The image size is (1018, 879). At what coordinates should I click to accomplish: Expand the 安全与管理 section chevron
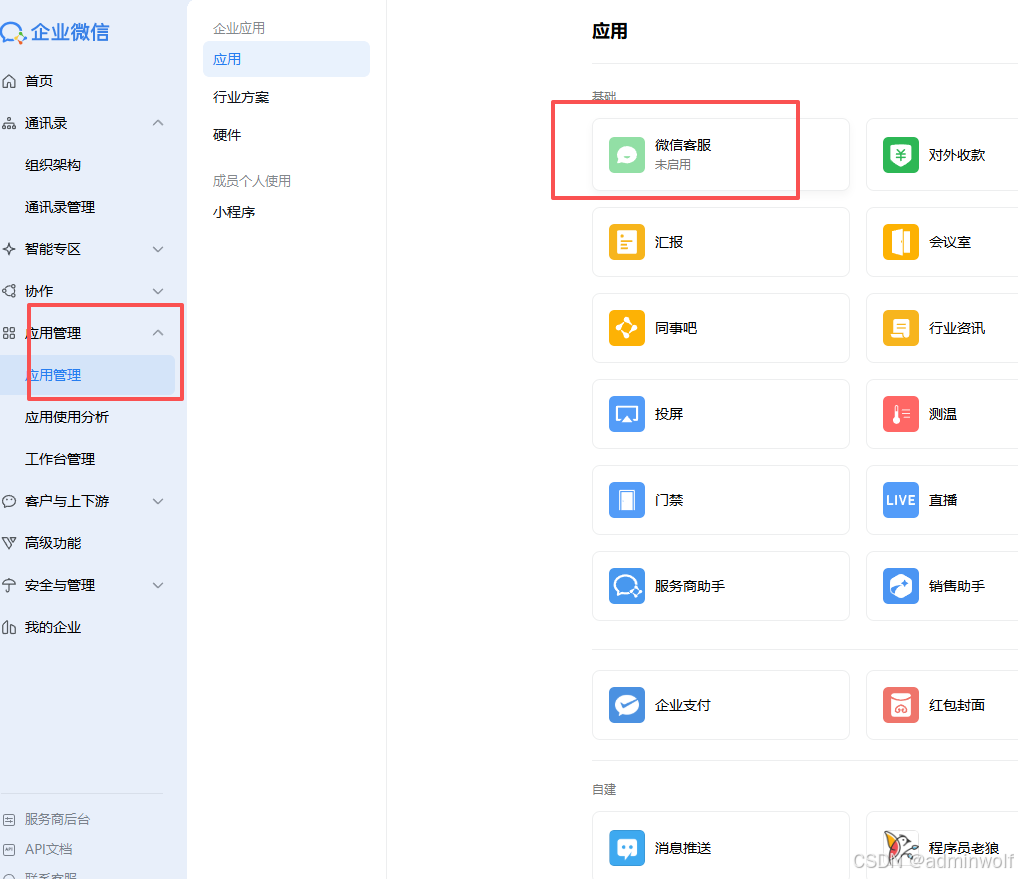[x=158, y=586]
